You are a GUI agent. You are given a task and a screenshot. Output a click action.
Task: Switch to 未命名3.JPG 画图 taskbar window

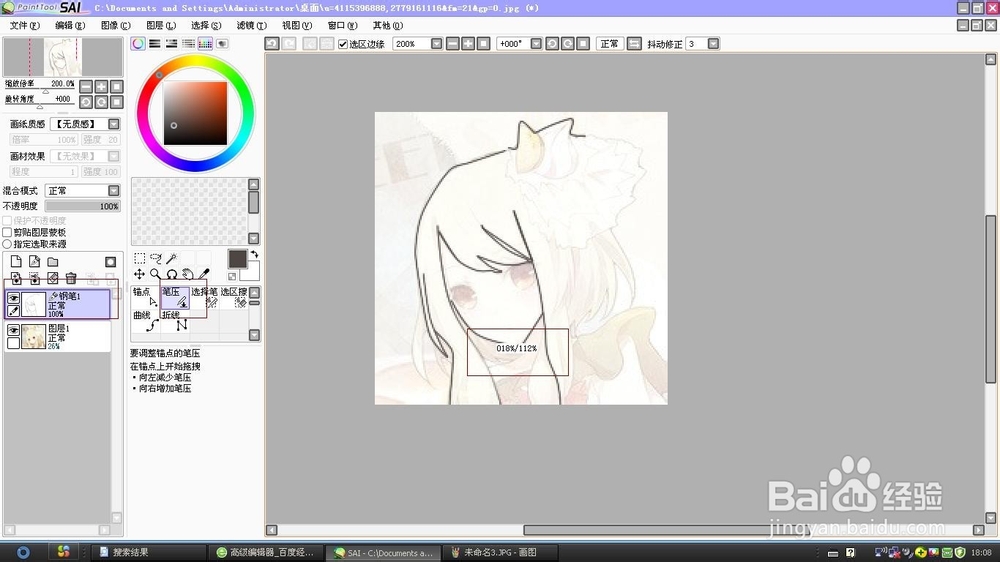coord(499,552)
